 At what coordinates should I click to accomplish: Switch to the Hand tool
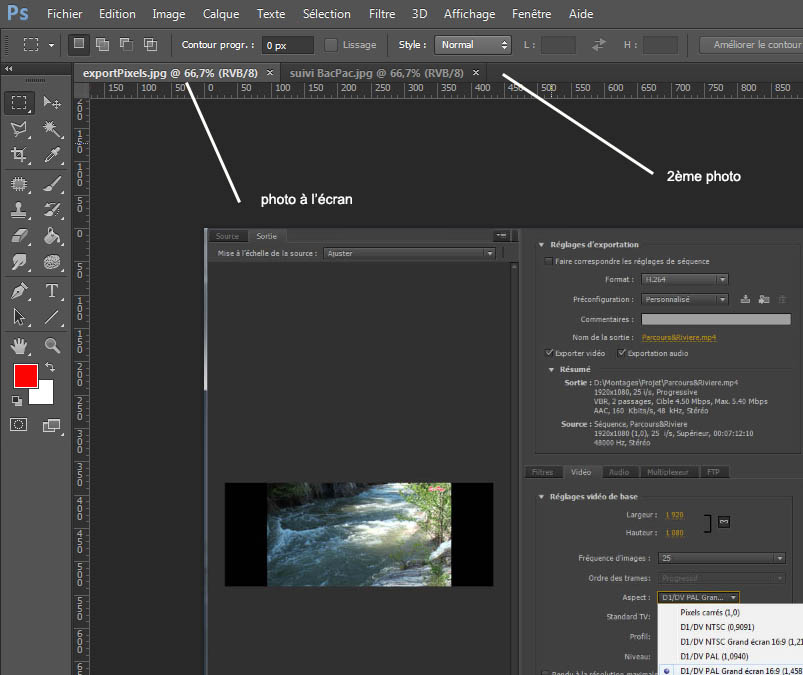tap(19, 346)
